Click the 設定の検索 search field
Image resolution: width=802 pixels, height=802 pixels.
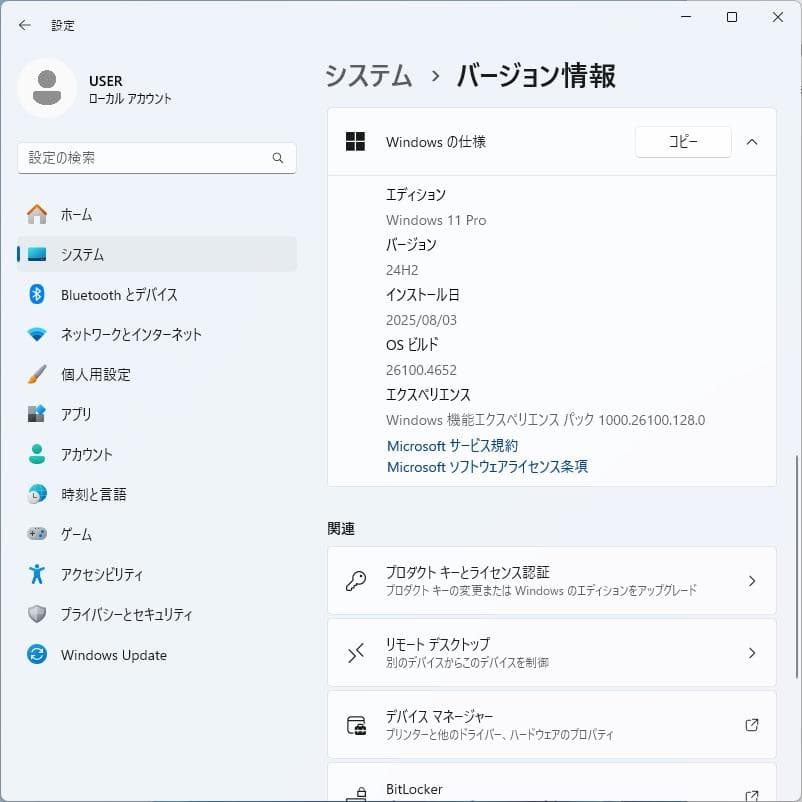click(156, 158)
